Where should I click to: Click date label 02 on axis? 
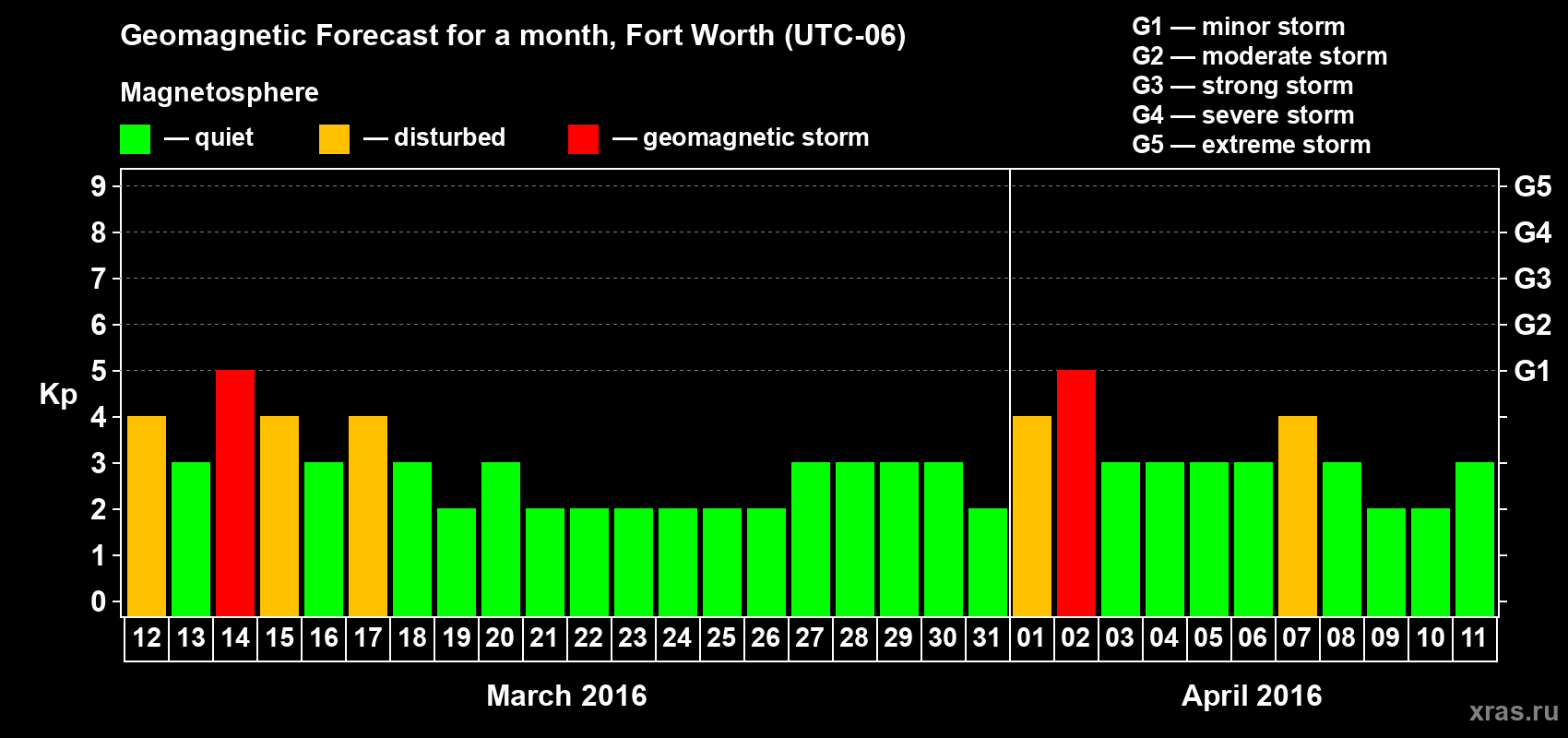(1075, 637)
